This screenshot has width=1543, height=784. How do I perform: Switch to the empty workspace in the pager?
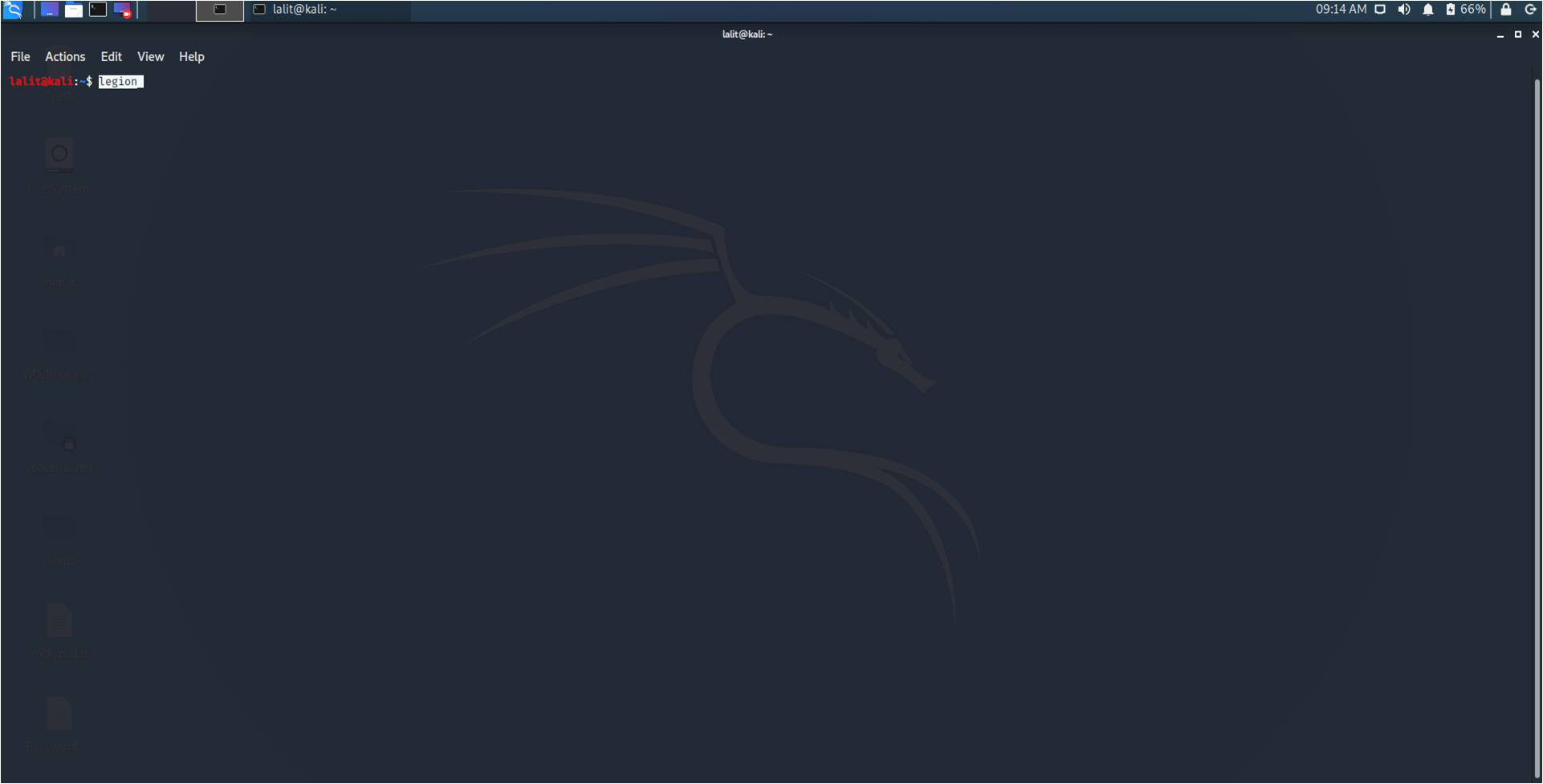click(x=170, y=10)
